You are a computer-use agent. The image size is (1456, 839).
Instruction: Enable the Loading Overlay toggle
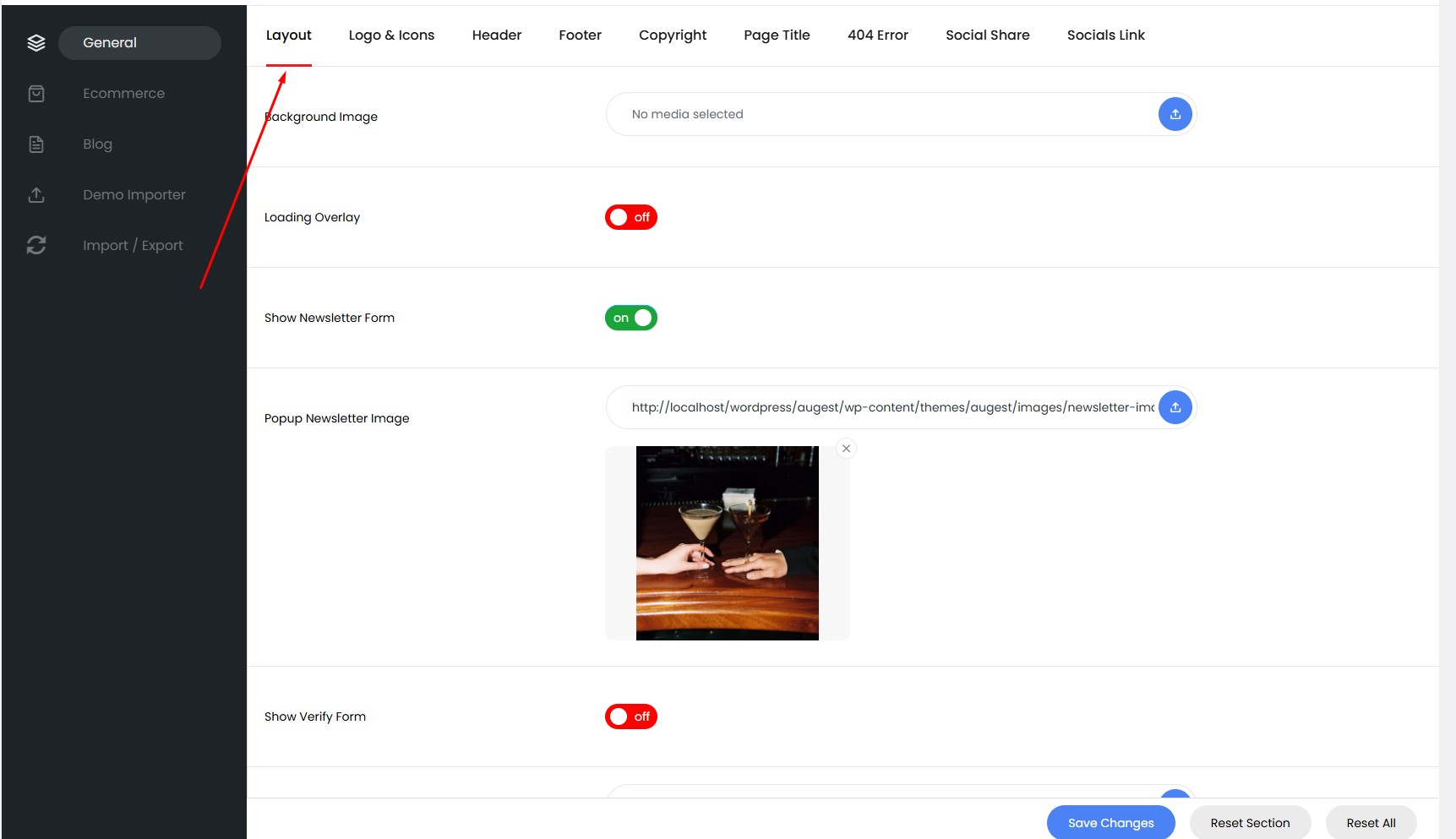coord(630,217)
